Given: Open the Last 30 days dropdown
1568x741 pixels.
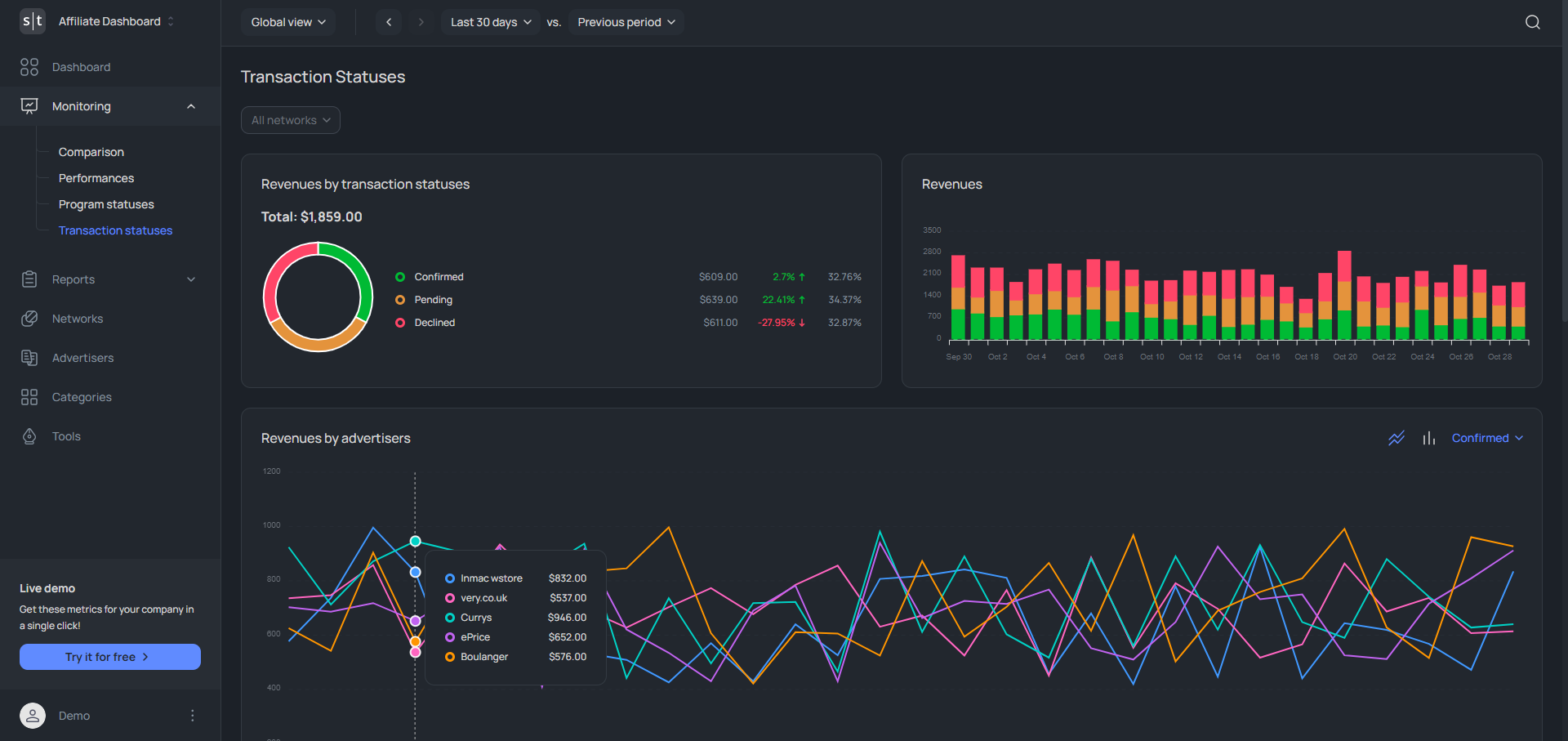Looking at the screenshot, I should (491, 22).
